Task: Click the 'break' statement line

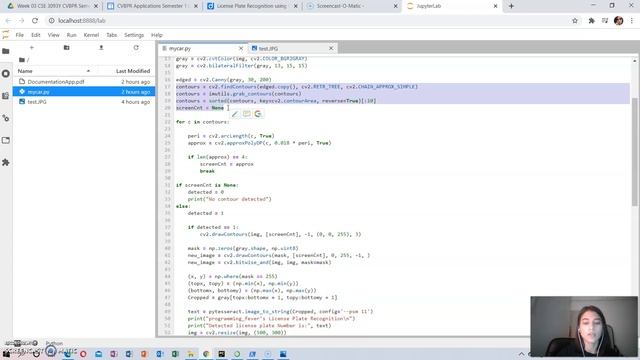Action: click(x=207, y=171)
